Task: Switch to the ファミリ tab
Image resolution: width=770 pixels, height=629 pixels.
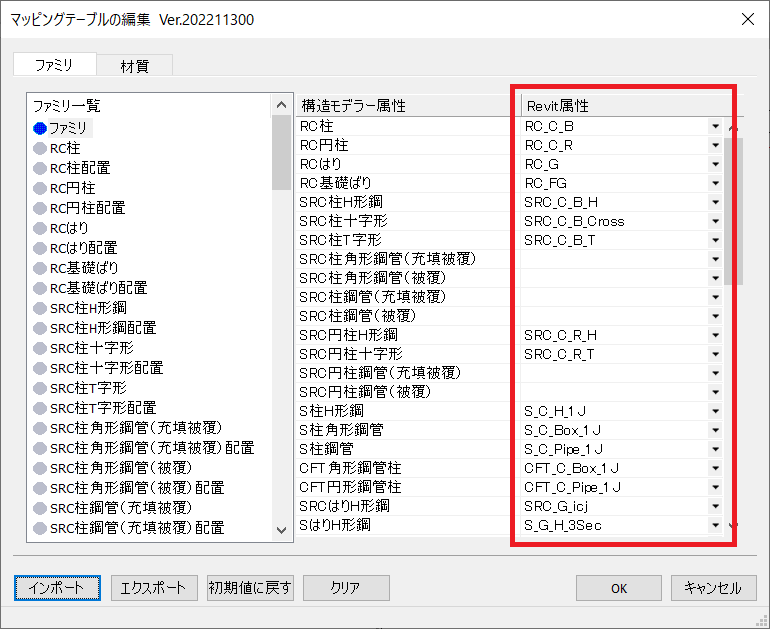Action: click(55, 64)
